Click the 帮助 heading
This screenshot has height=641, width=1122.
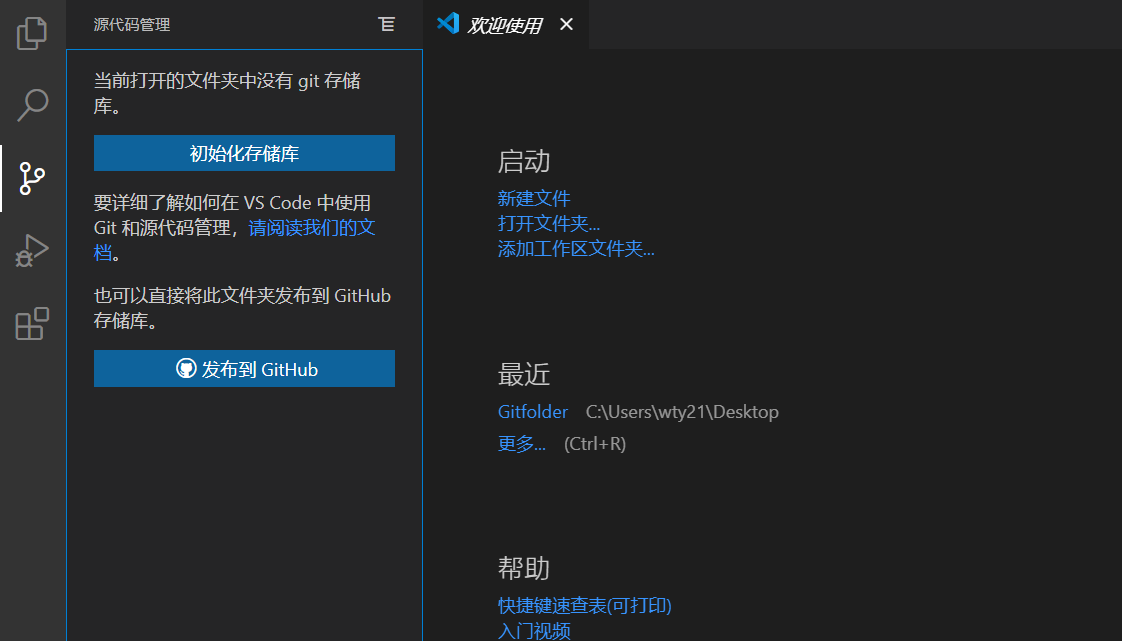pyautogui.click(x=524, y=569)
